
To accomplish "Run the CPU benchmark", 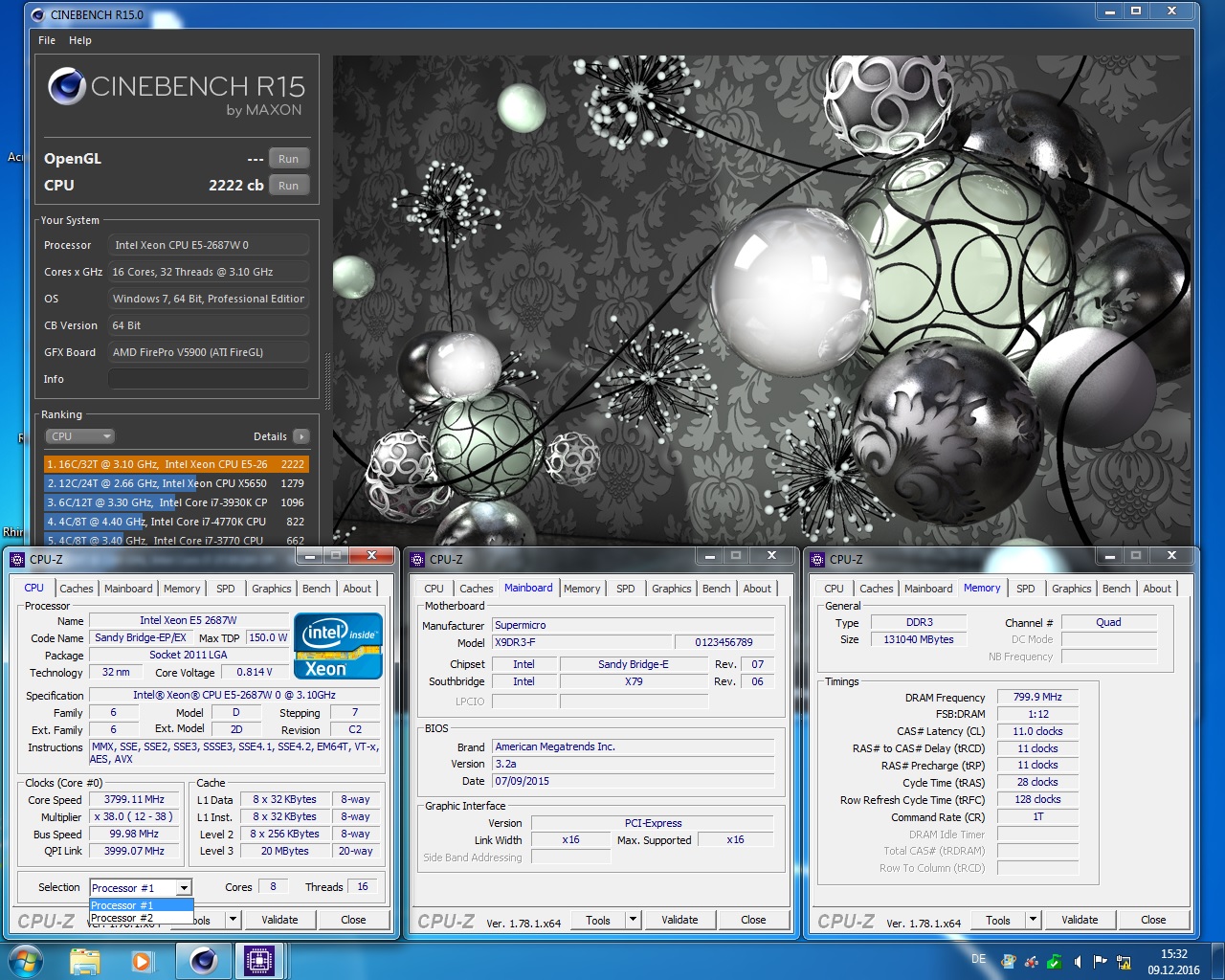I will click(288, 186).
